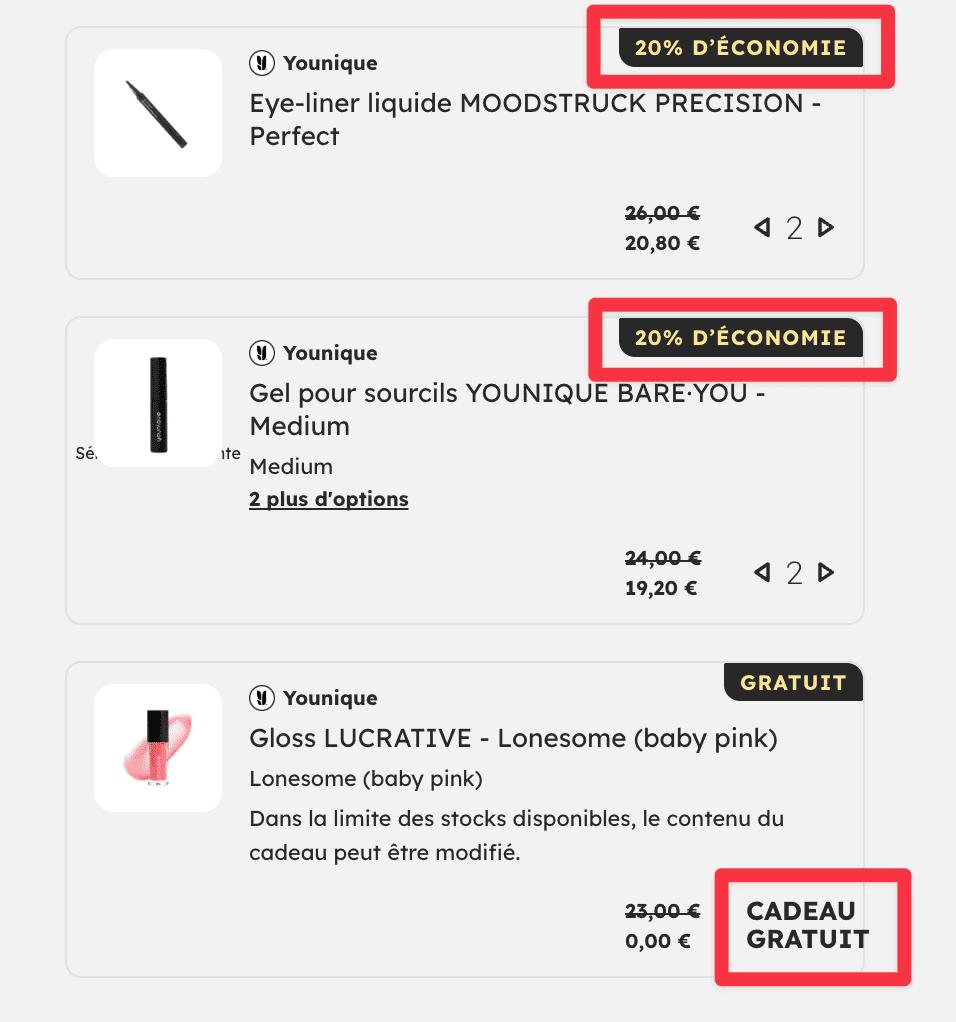Click the Younique logo icon in Gel sourcils card

261,353
